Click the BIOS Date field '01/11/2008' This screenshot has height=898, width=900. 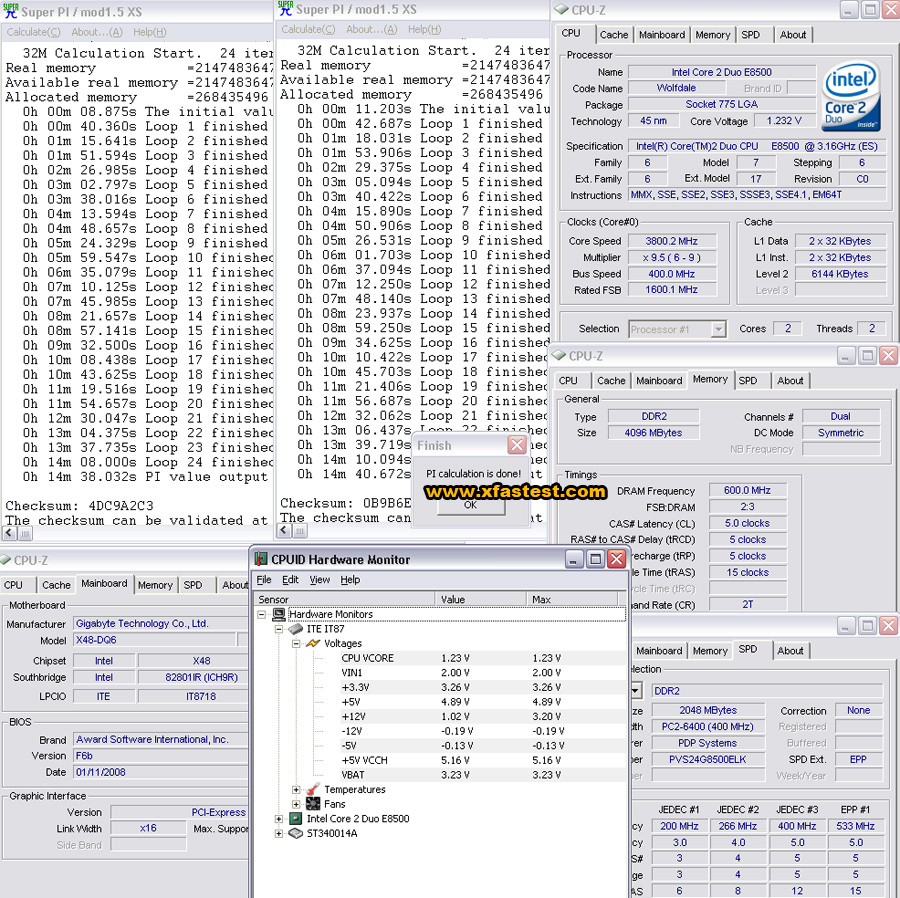tap(161, 772)
